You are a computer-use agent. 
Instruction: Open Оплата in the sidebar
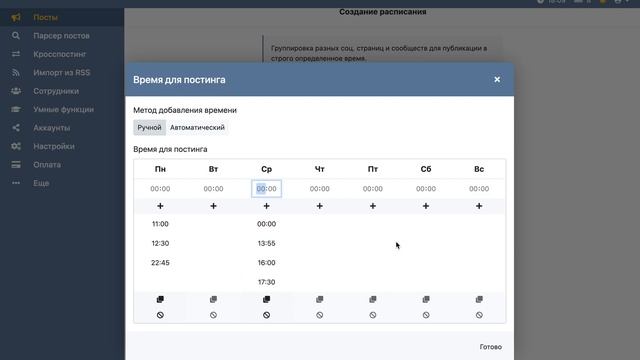(62, 164)
